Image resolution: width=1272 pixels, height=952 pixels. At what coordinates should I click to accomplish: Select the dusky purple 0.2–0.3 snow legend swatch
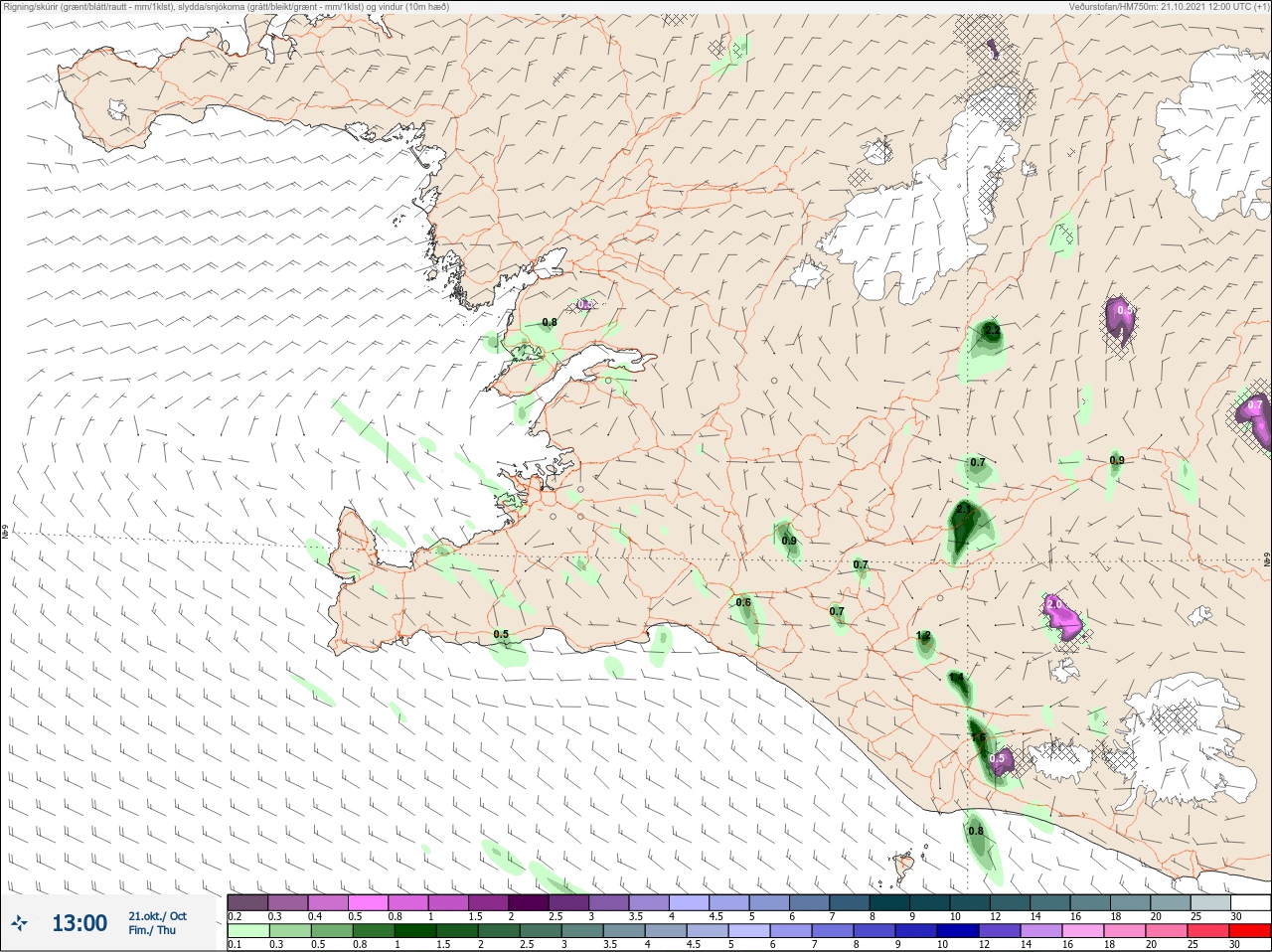click(x=247, y=902)
